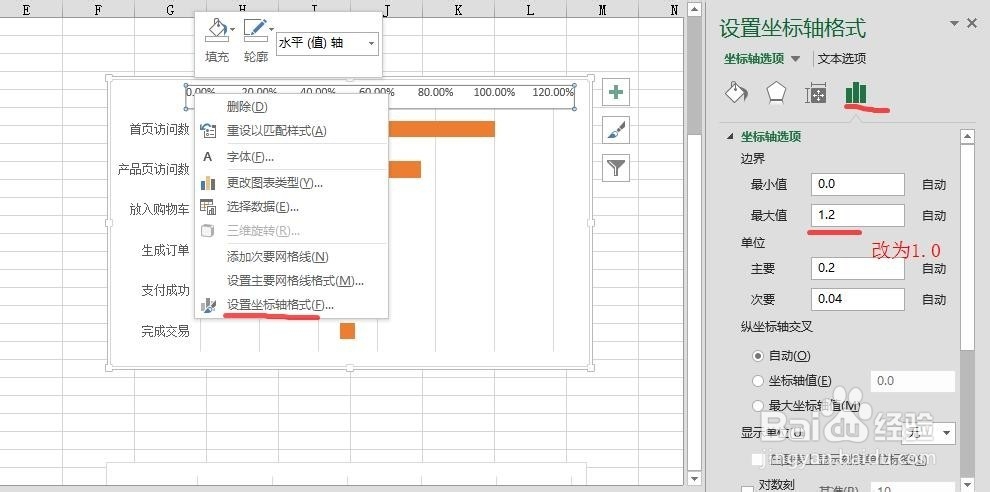Click axis label 80.00%
990x492 pixels.
436,92
